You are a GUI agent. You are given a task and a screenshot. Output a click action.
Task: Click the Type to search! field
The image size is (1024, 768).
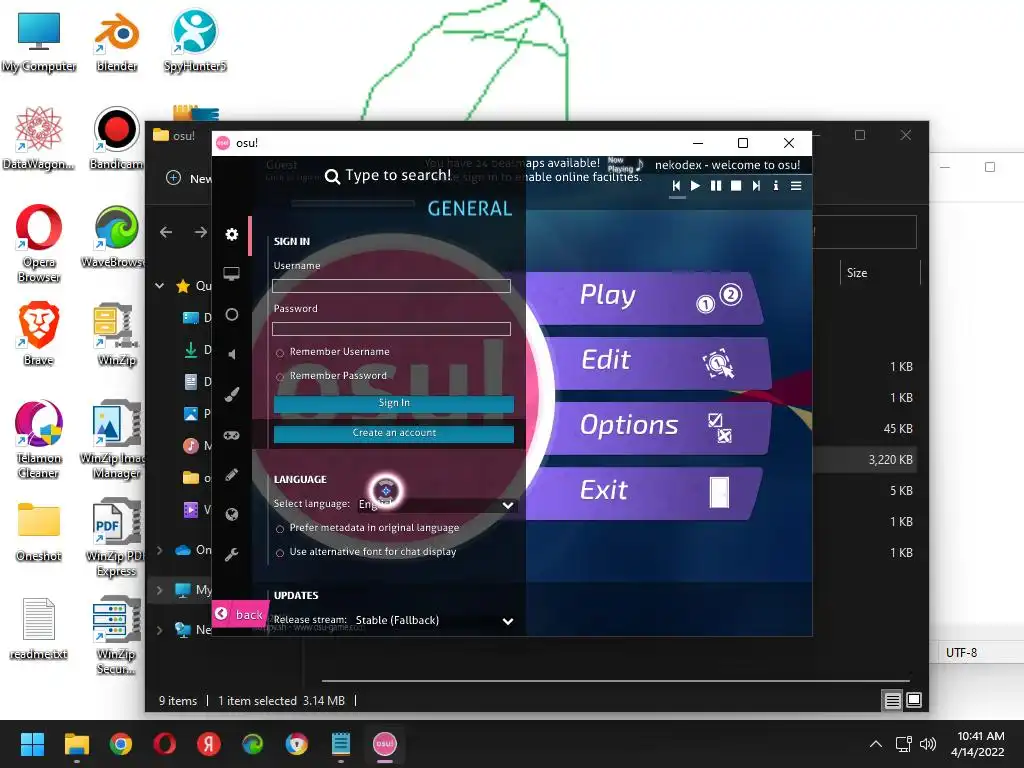click(398, 175)
